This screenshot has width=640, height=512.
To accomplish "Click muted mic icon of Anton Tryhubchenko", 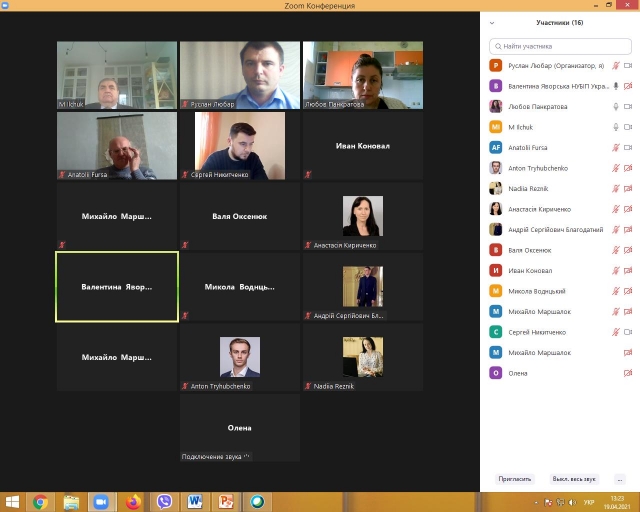I will [616, 168].
